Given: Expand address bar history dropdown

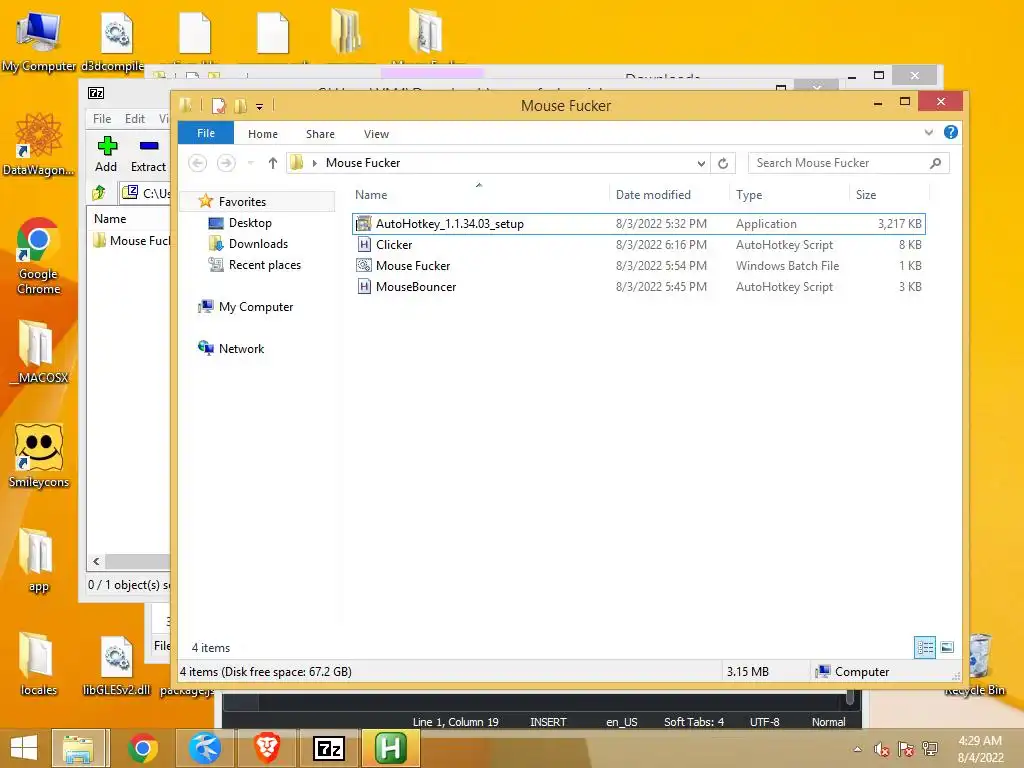Looking at the screenshot, I should click(701, 163).
